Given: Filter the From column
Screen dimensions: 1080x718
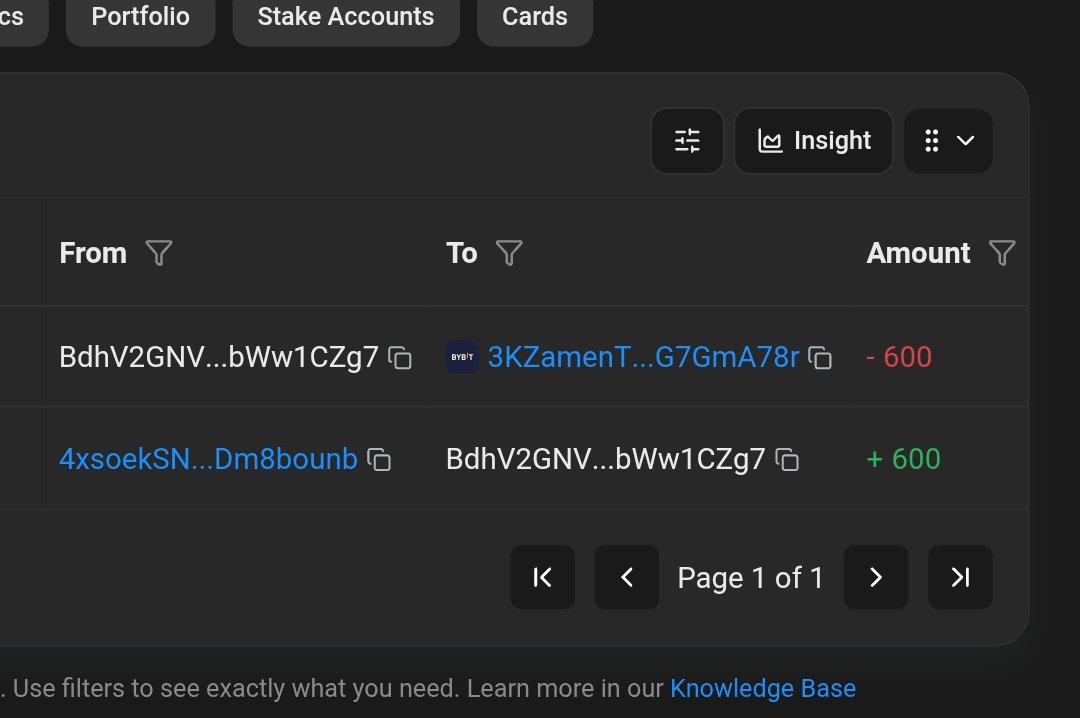Looking at the screenshot, I should pyautogui.click(x=158, y=253).
